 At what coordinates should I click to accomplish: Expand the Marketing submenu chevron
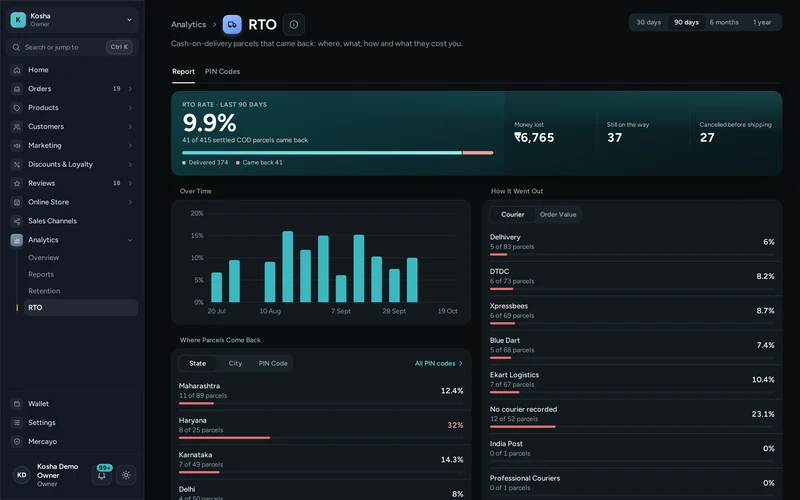[130, 145]
